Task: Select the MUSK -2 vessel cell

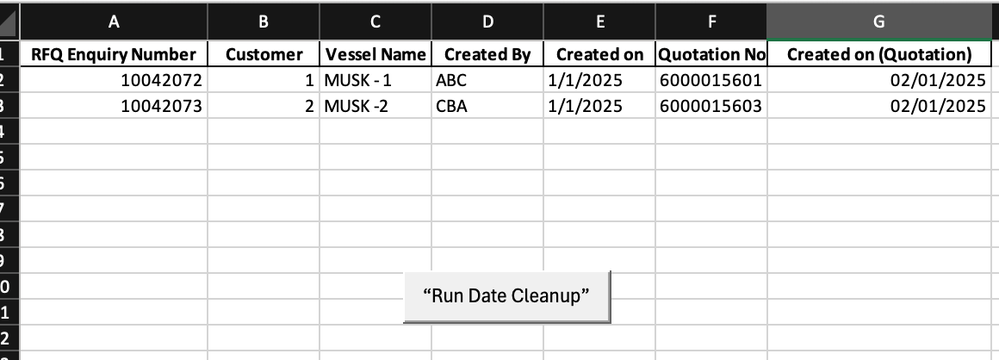Action: click(375, 106)
